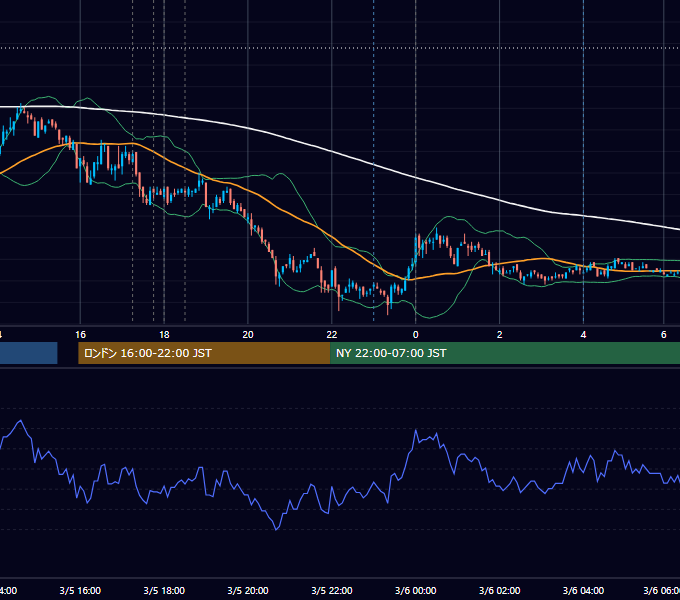The height and width of the screenshot is (600, 680).
Task: Click the '3/5 18:00' date label
Action: pos(164,590)
